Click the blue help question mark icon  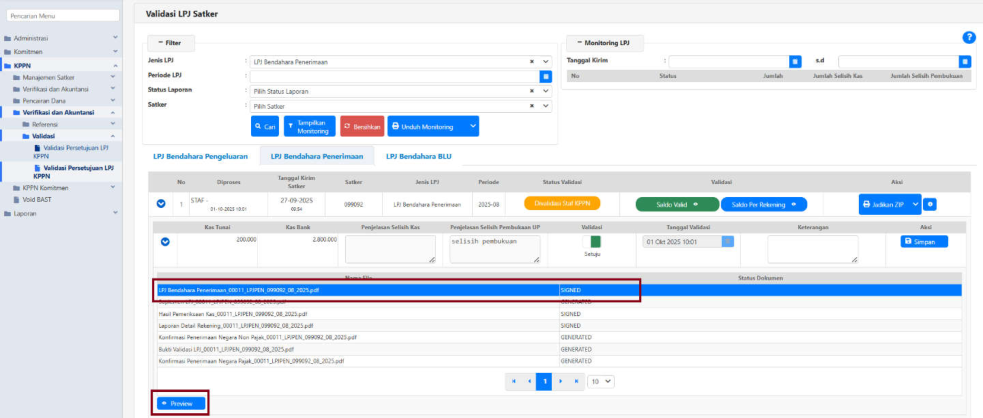click(968, 37)
